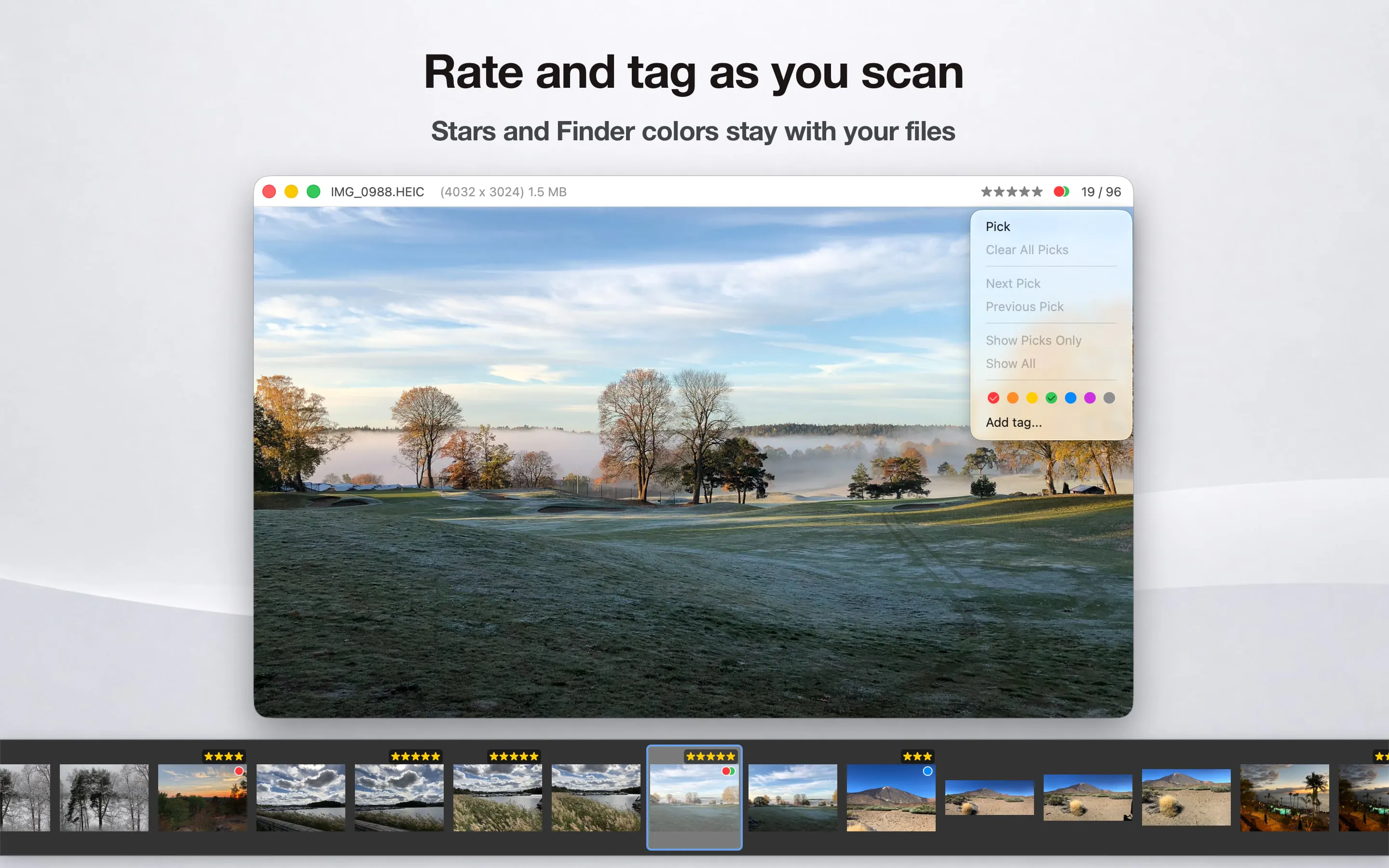This screenshot has height=868, width=1389.
Task: Select Next Pick menu entry
Action: coord(1012,284)
